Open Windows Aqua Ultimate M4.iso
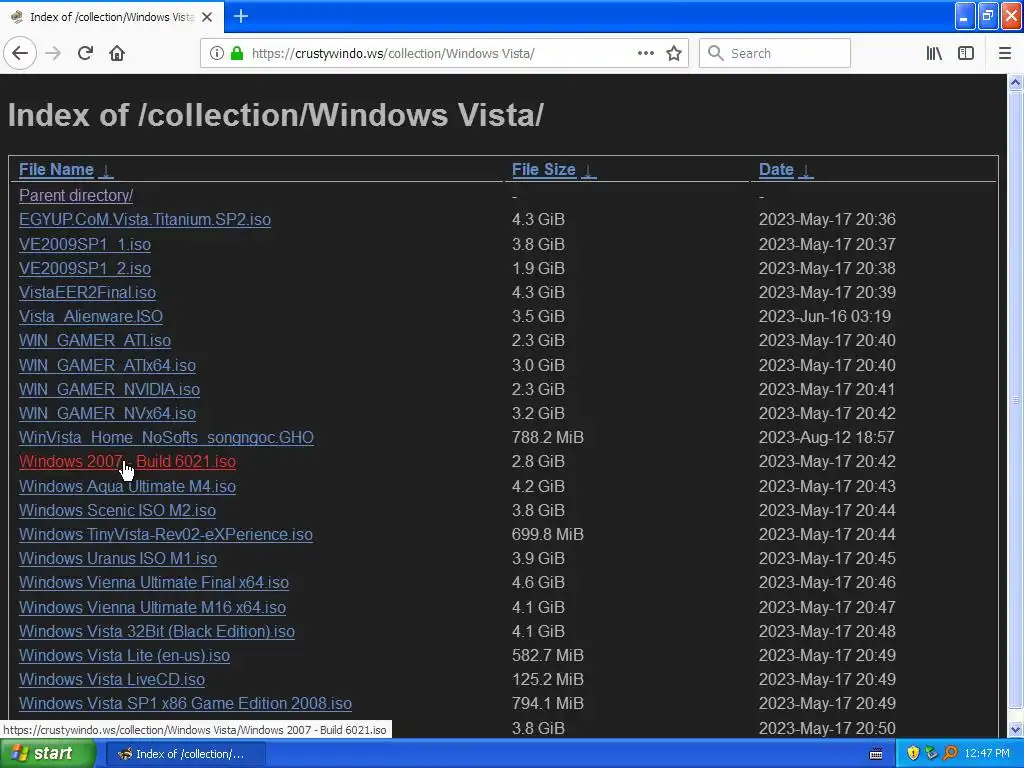This screenshot has width=1024, height=768. [127, 487]
